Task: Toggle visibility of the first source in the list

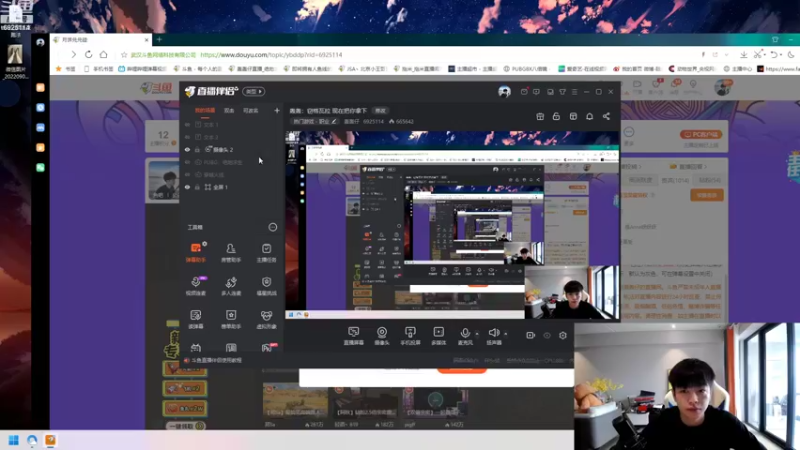Action: (187, 124)
